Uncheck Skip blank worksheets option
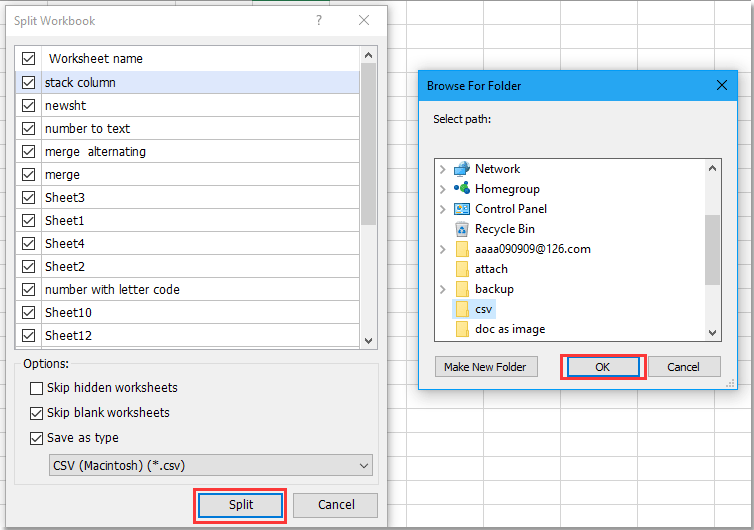 pos(37,412)
